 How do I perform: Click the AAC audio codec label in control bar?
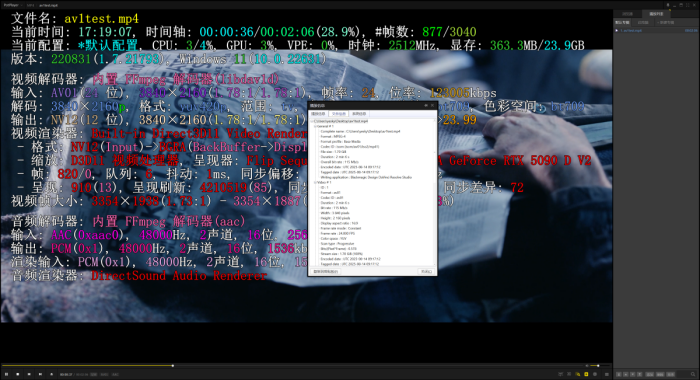coord(116,375)
